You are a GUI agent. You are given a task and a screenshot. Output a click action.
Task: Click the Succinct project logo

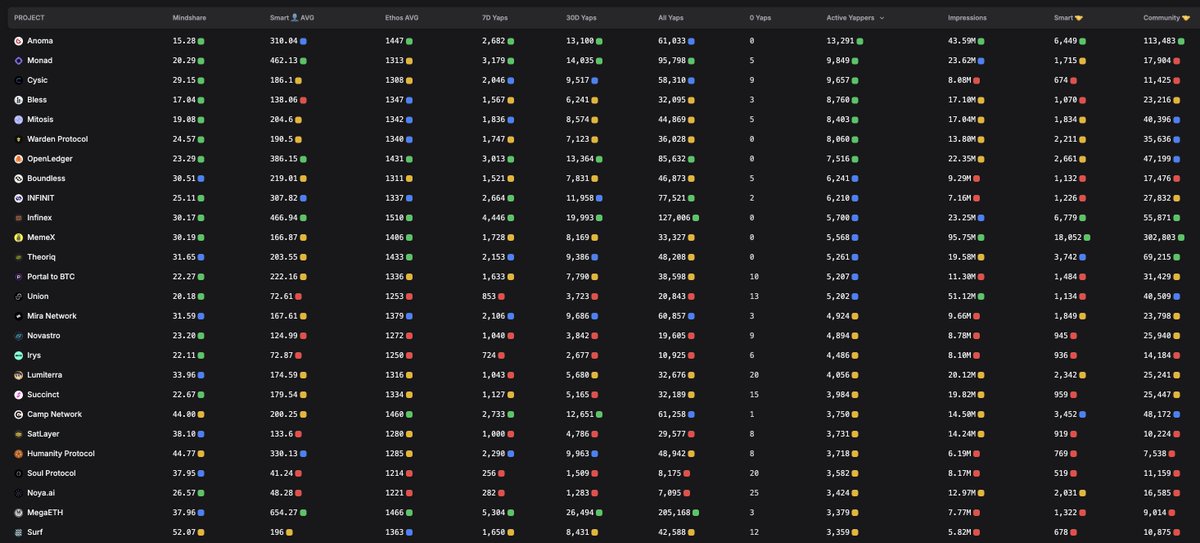click(x=18, y=394)
